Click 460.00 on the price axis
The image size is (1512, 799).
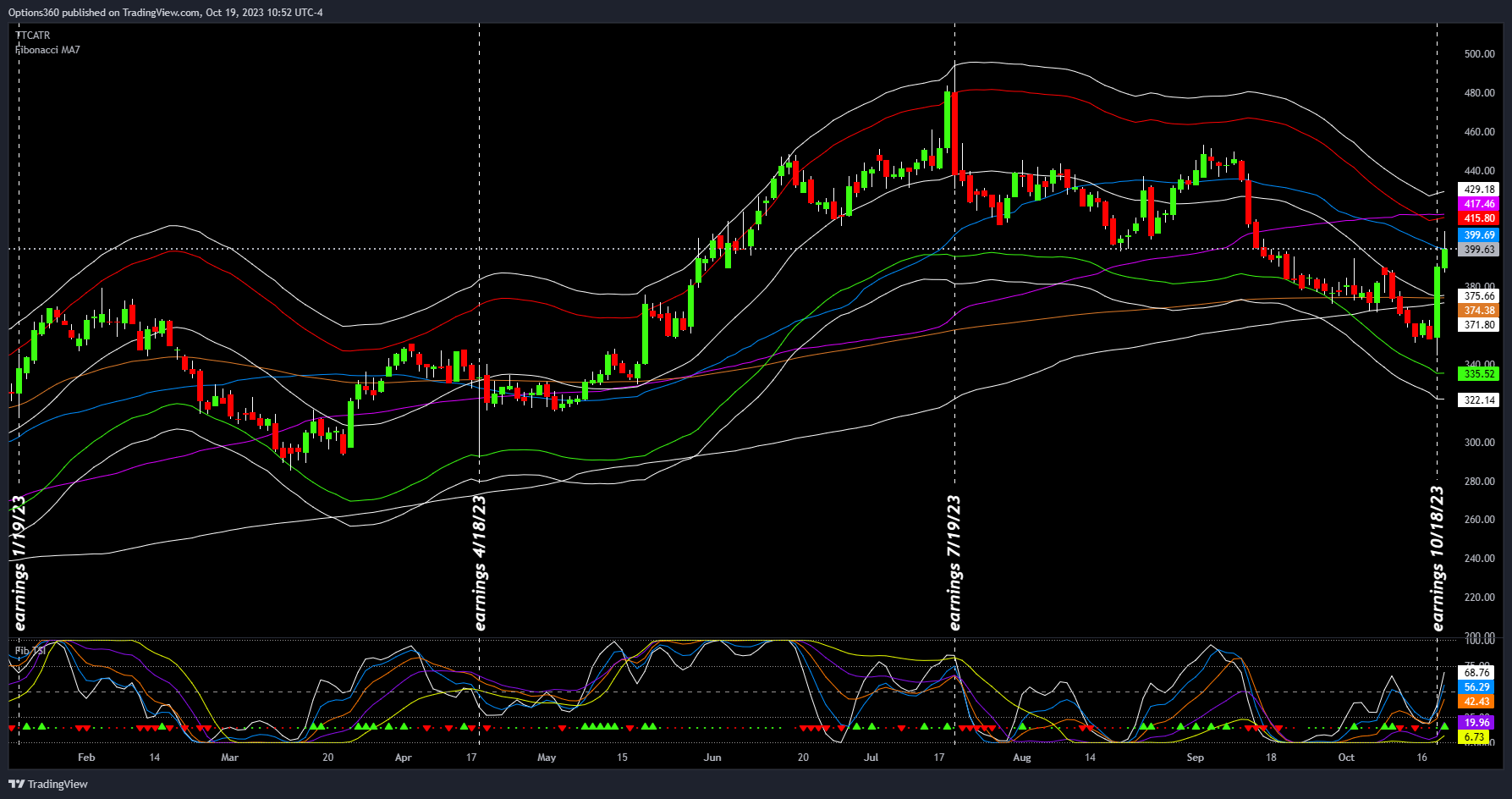[x=1479, y=132]
